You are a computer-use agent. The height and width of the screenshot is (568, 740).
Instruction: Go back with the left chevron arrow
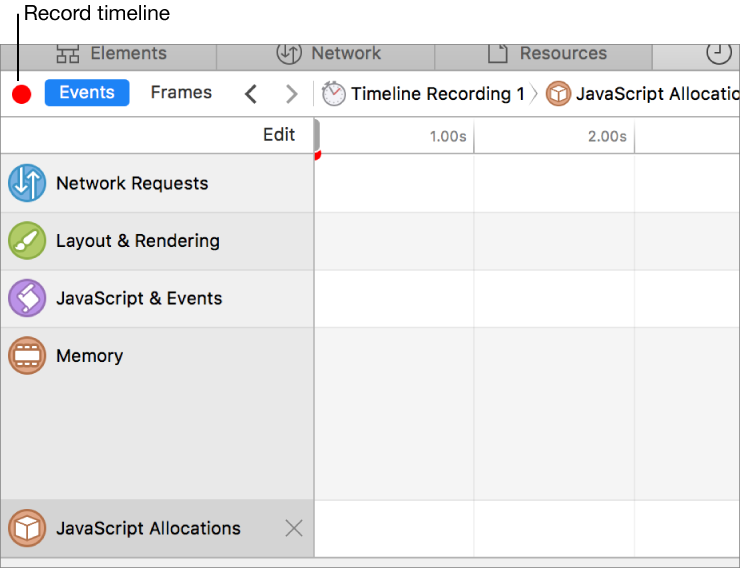(x=251, y=94)
